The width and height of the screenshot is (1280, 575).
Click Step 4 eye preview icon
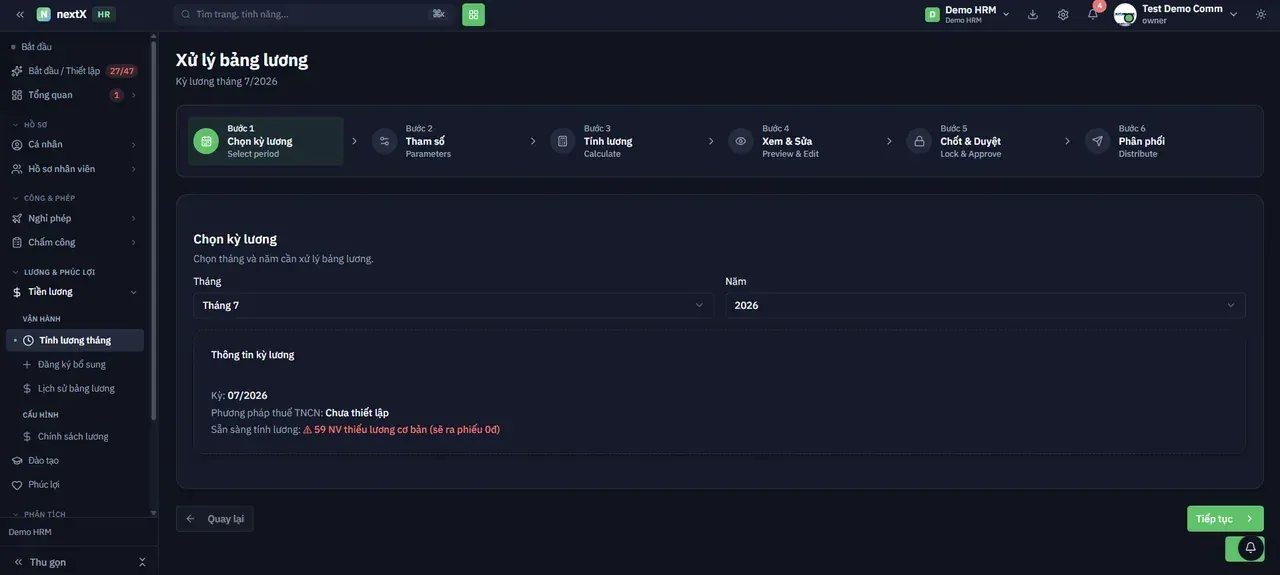point(741,141)
